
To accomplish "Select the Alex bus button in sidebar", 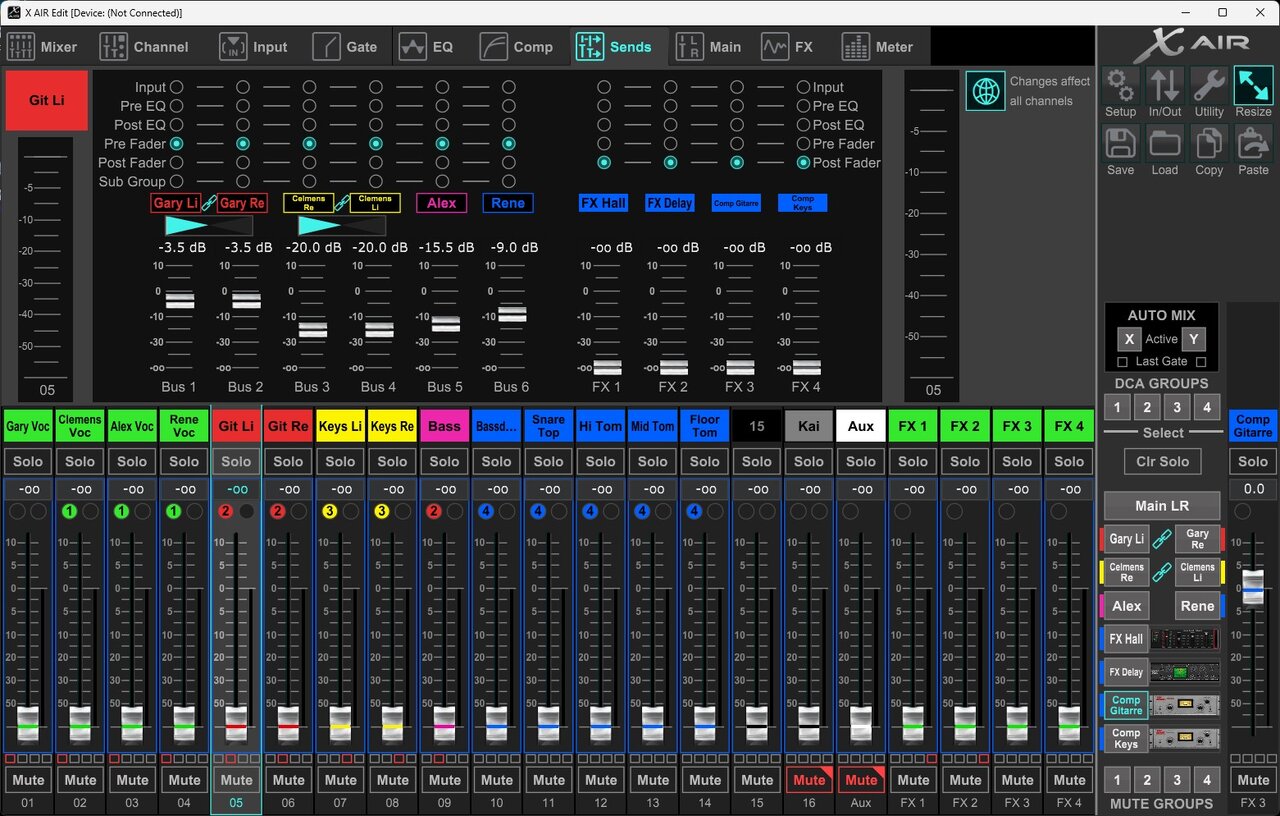I will [x=1126, y=606].
